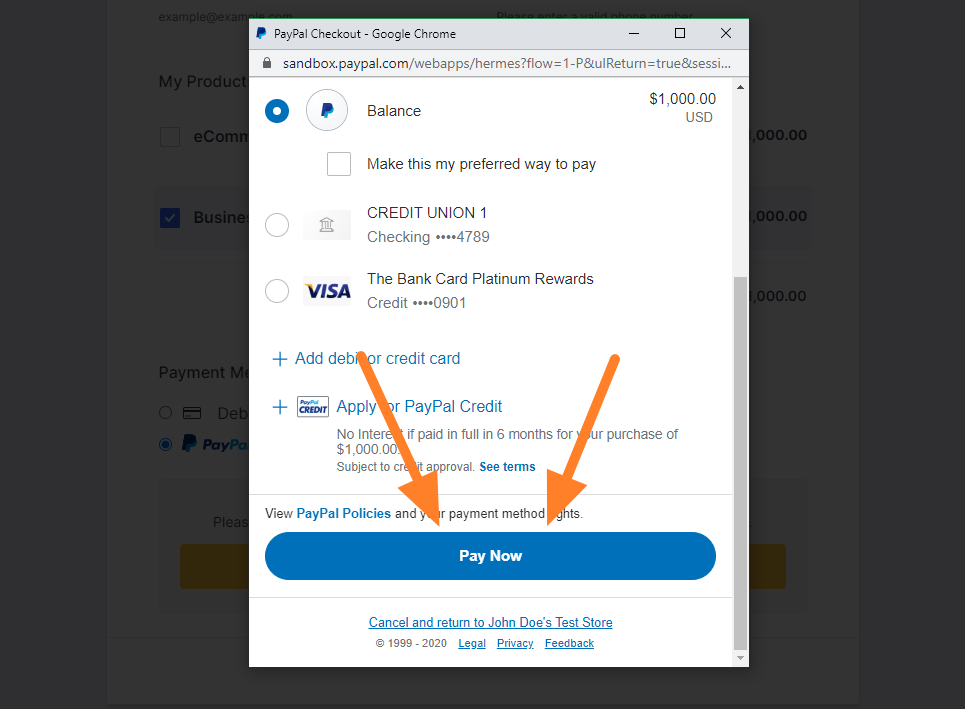965x709 pixels.
Task: Open the PayPal Policies link
Action: (343, 513)
